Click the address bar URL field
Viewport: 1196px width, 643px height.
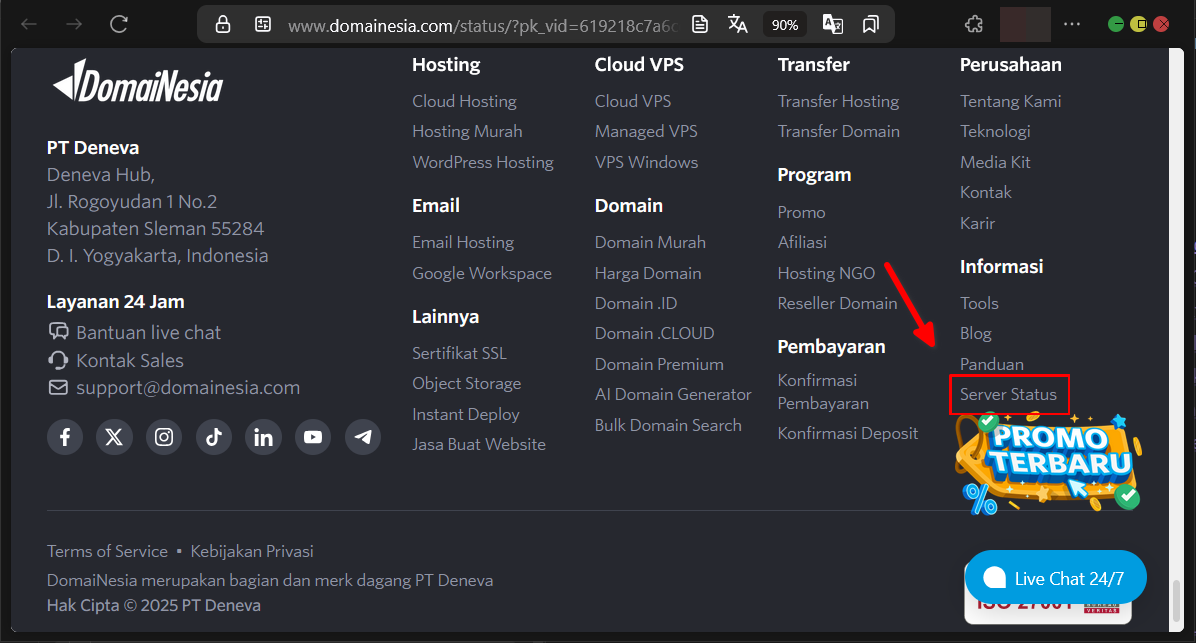tap(482, 26)
